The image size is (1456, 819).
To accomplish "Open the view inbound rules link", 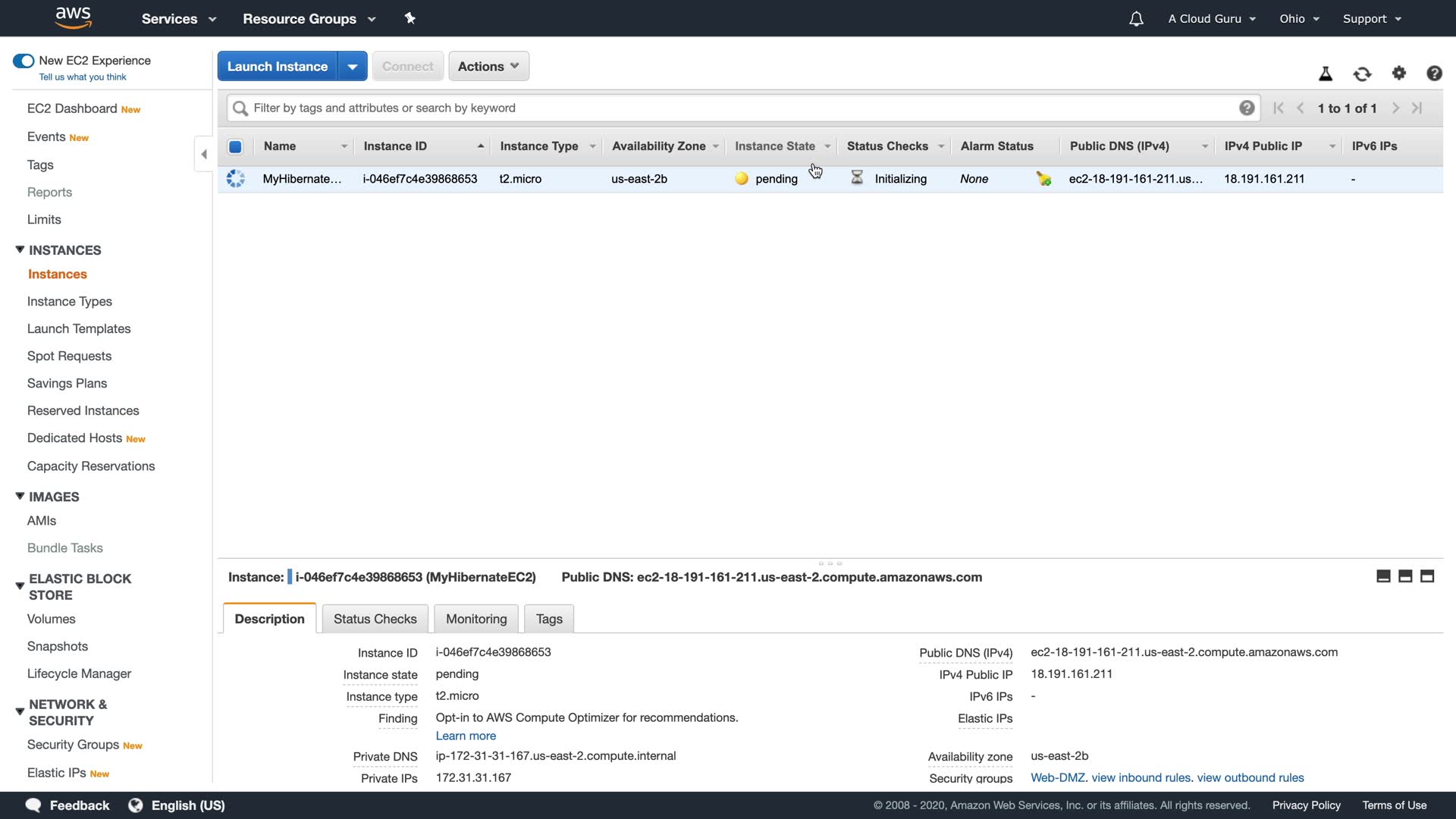I will point(1141,777).
